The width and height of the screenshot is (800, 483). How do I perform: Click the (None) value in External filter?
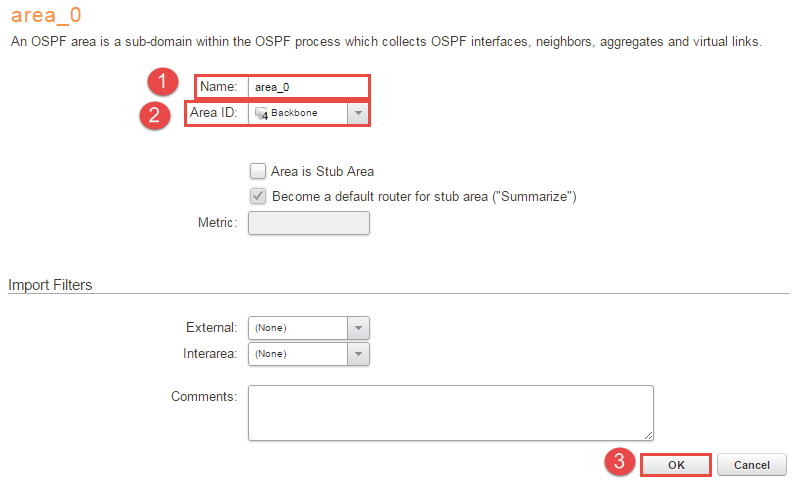click(271, 328)
